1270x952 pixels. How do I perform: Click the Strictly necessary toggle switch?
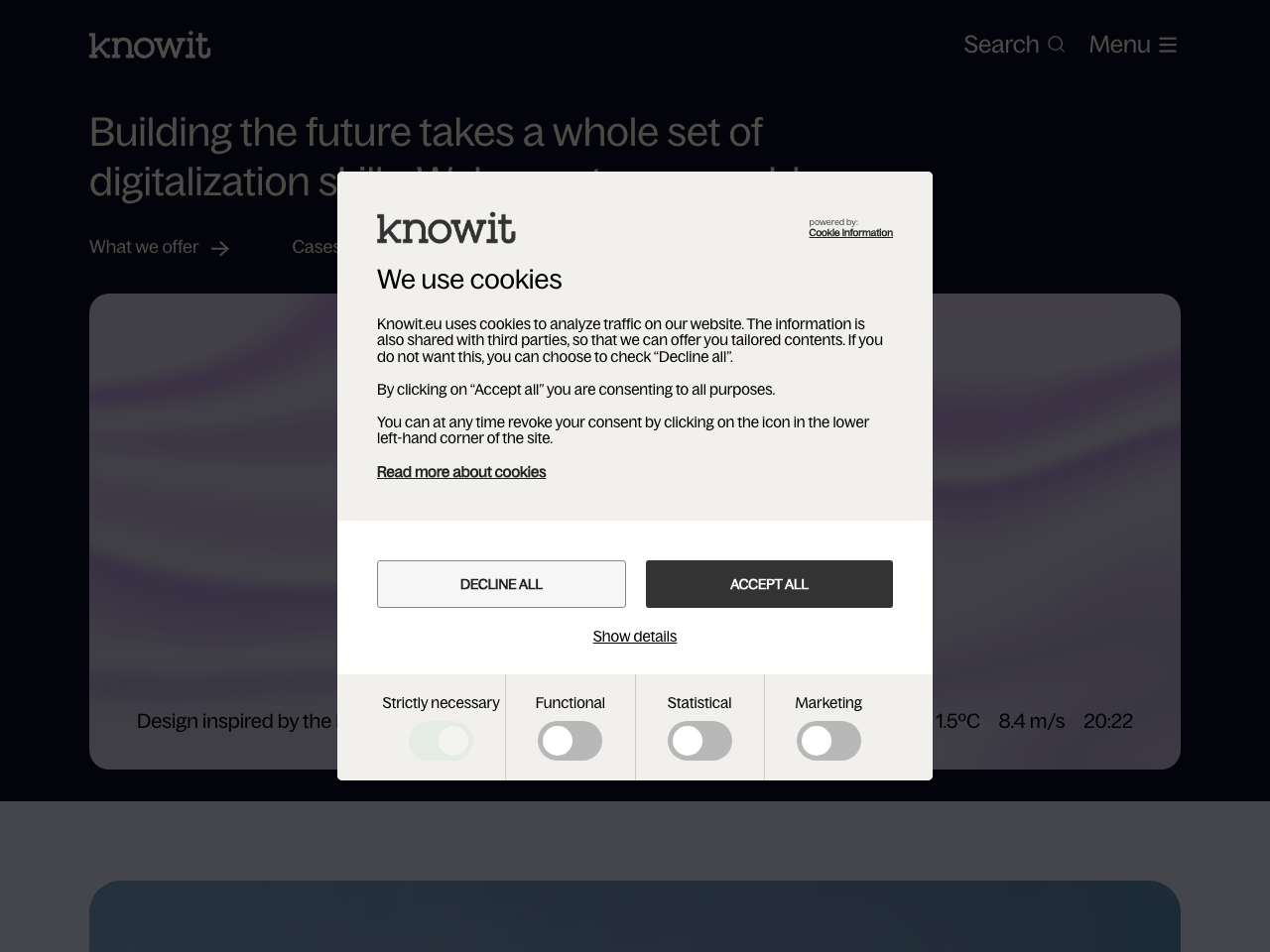pos(441,741)
